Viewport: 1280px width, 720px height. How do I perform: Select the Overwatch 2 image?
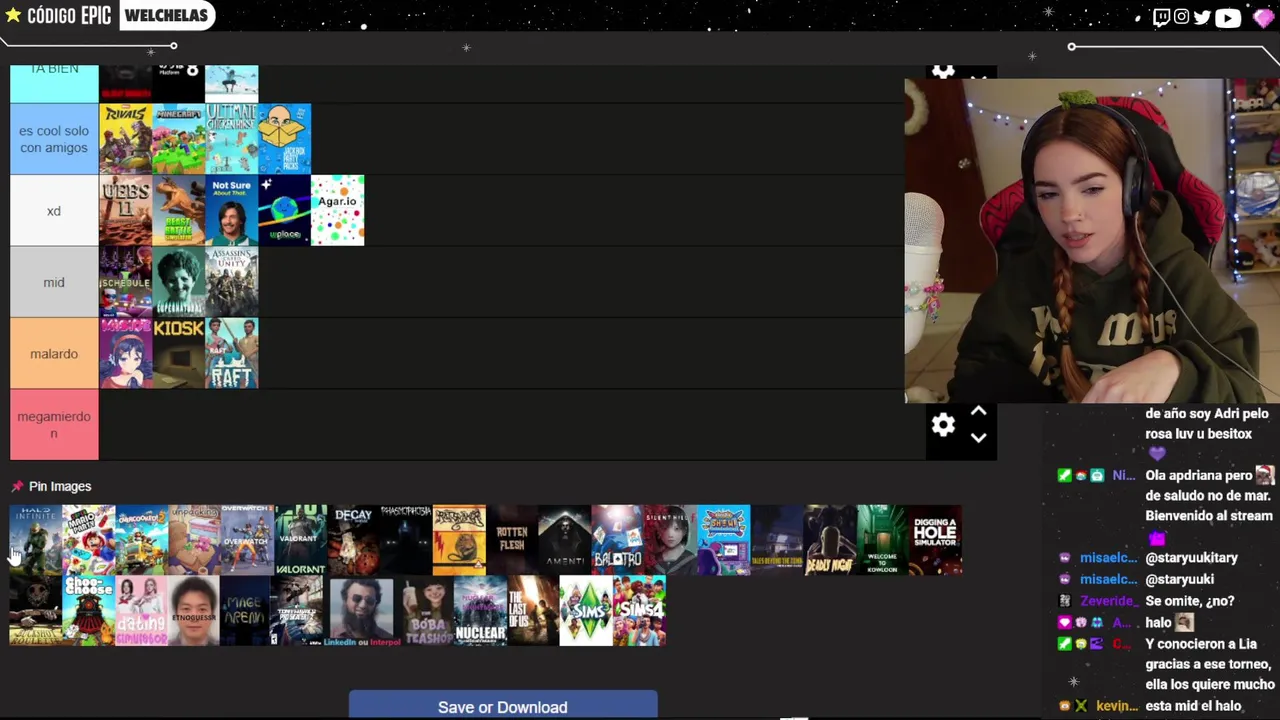[x=247, y=540]
